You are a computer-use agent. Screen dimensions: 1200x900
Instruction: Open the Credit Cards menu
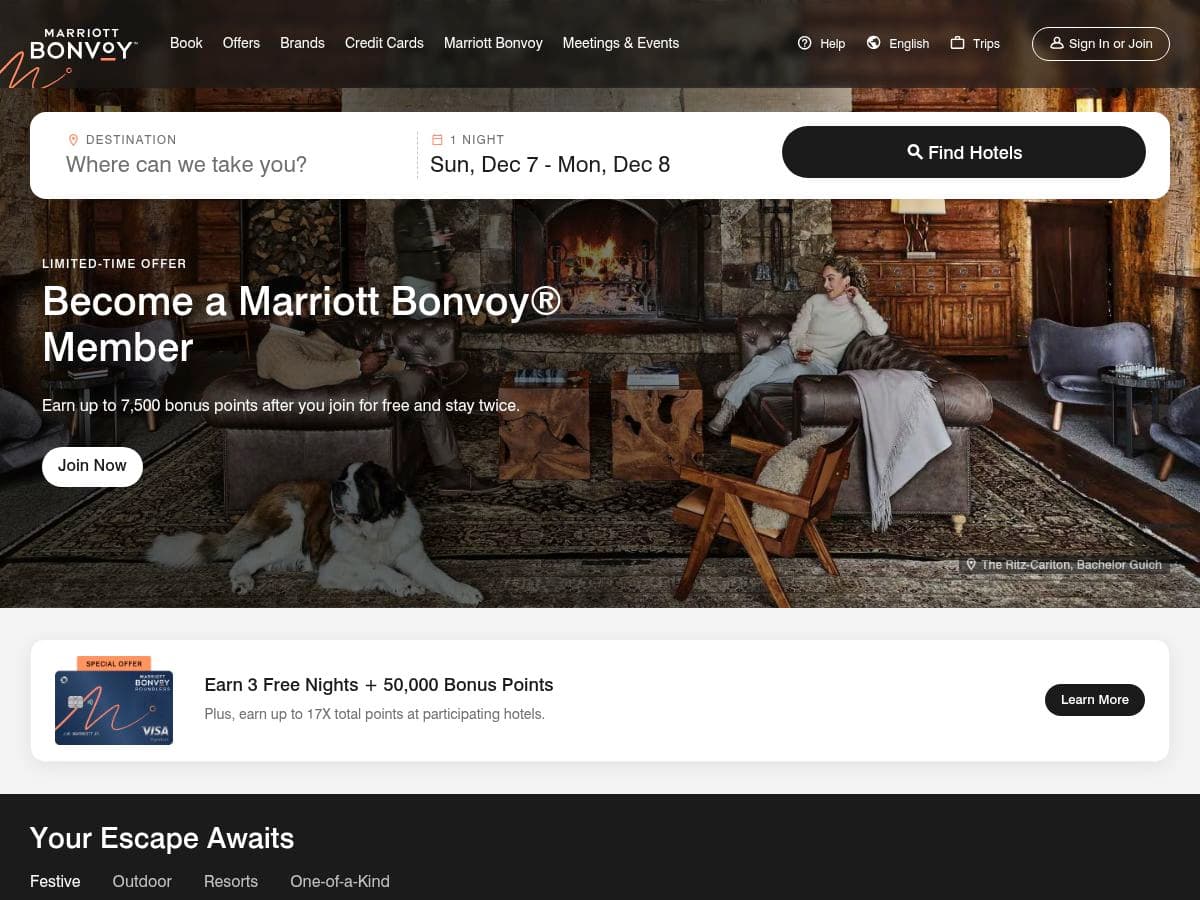pyautogui.click(x=384, y=43)
